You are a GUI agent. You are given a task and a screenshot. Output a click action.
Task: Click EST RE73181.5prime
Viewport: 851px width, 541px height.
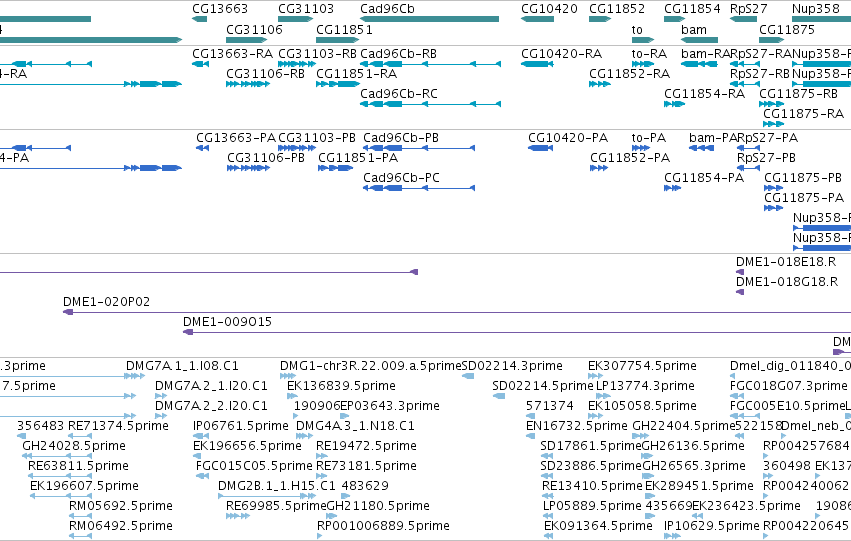(366, 466)
